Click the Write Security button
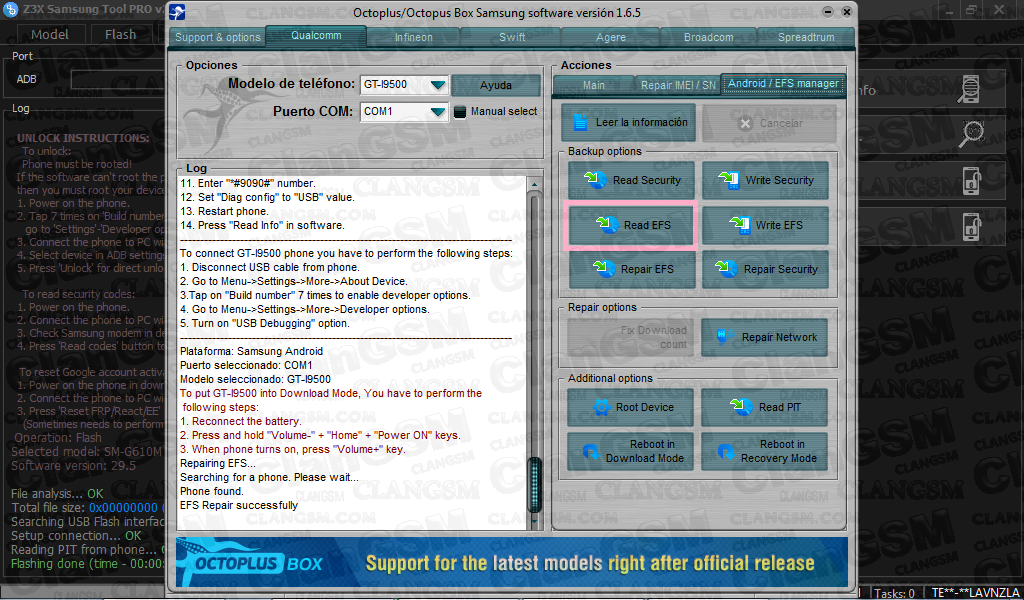The image size is (1024, 600). pyautogui.click(x=765, y=180)
